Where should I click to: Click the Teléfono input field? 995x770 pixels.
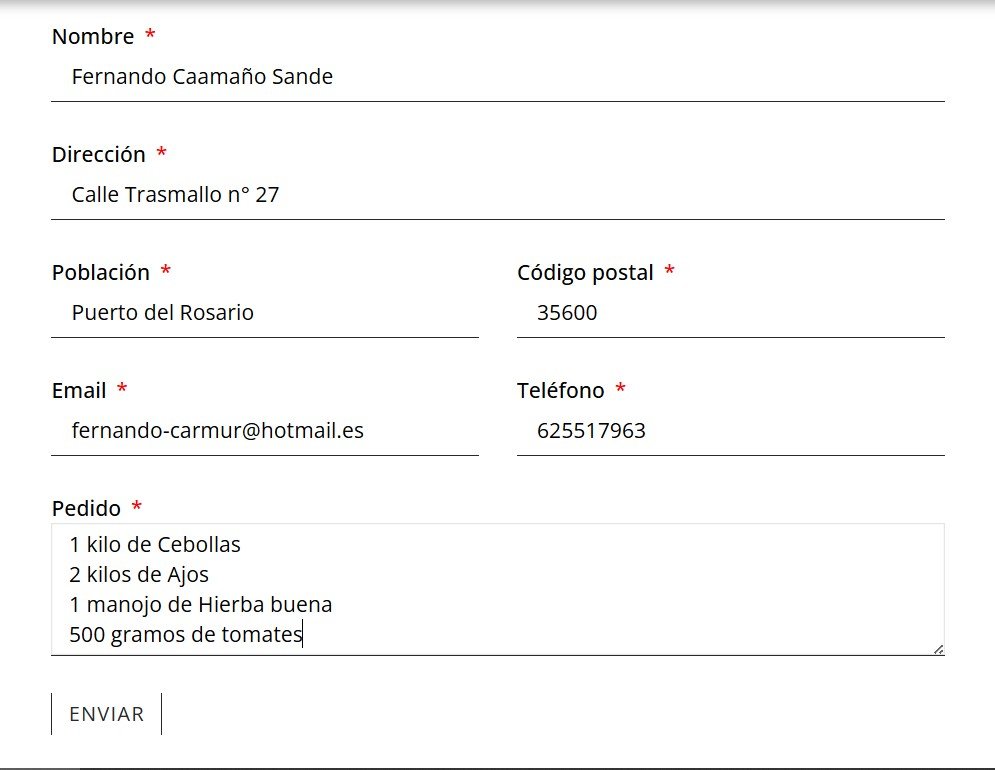730,431
